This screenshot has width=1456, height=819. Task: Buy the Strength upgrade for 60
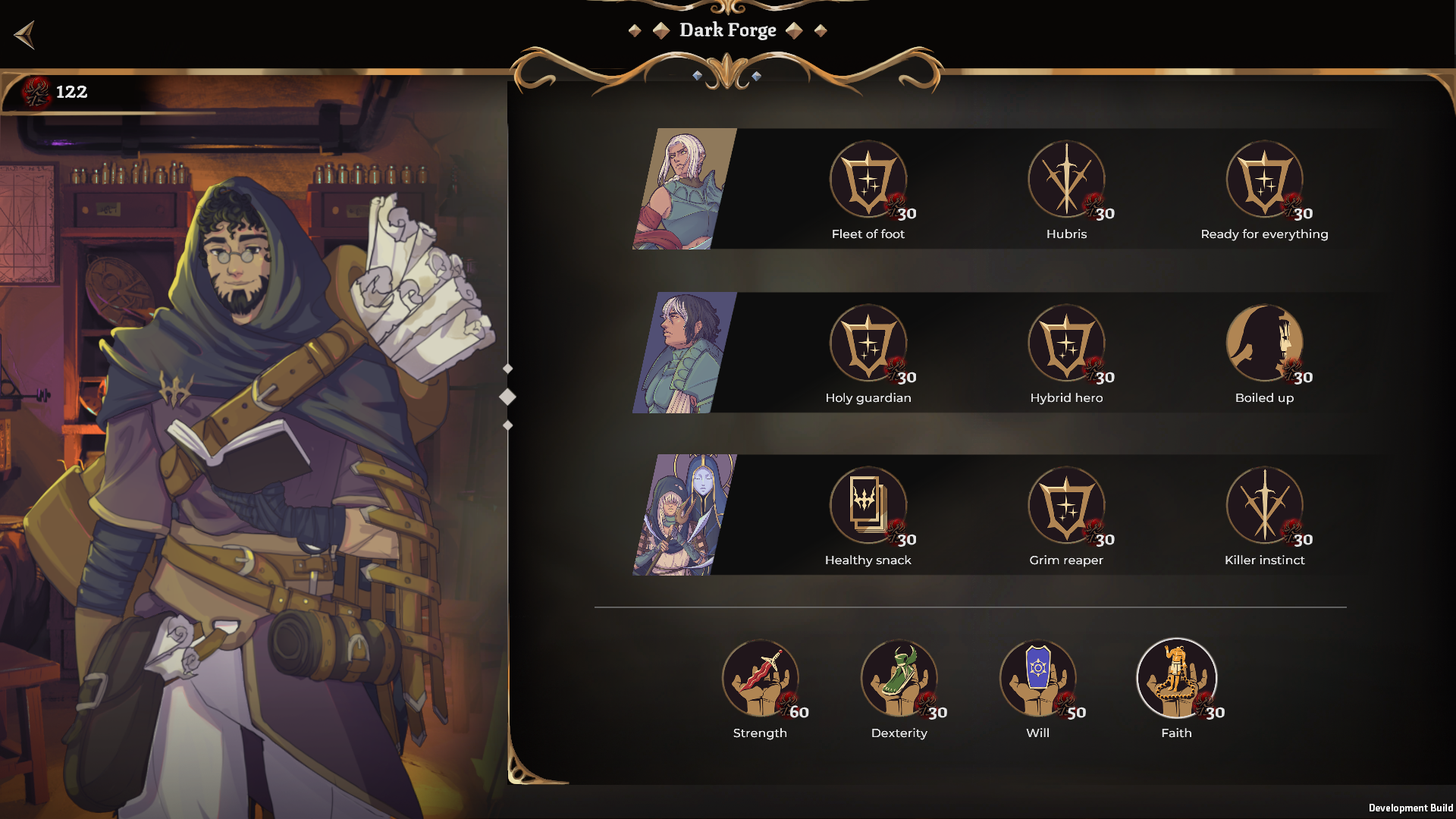tap(760, 679)
